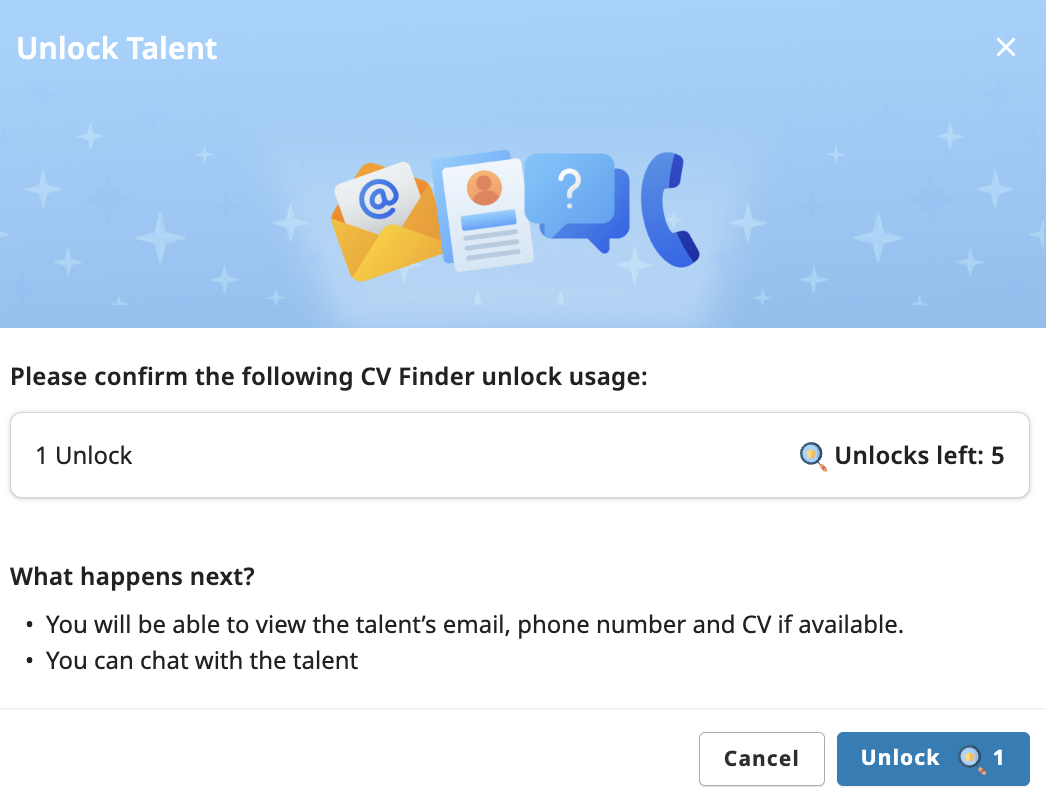Click the chat with the talent bullet point
The image size is (1046, 800).
coord(201,660)
